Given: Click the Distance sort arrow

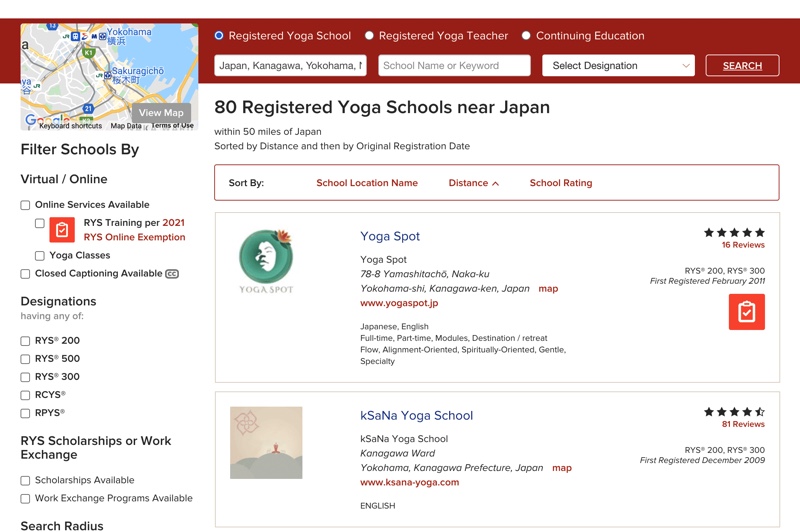Looking at the screenshot, I should 495,184.
